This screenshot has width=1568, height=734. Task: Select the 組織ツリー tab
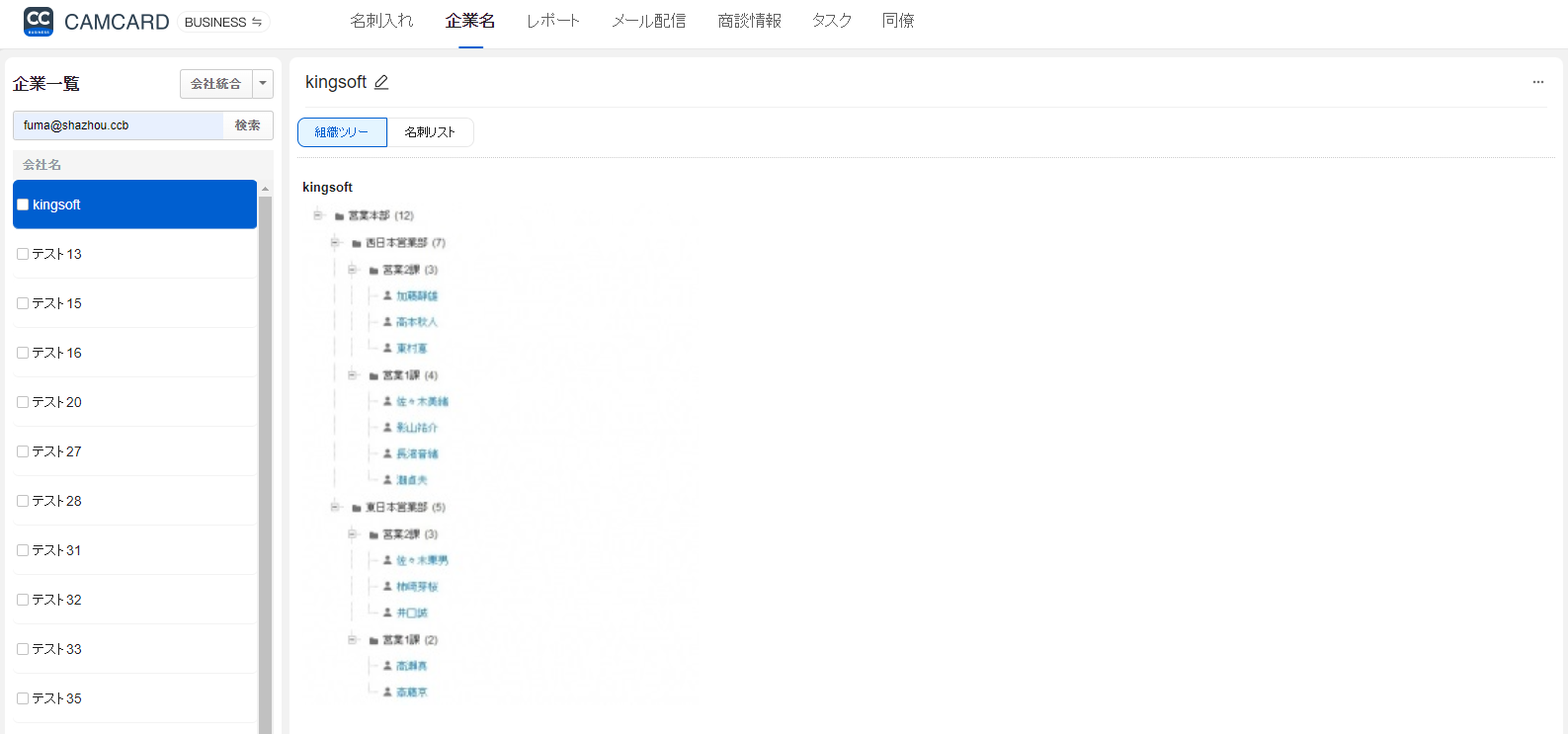click(342, 132)
